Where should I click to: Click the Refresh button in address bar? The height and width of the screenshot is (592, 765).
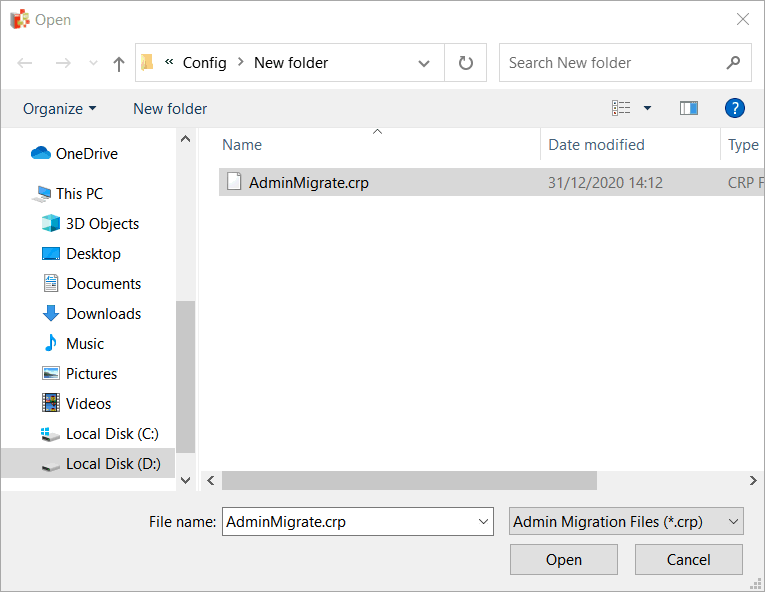465,63
